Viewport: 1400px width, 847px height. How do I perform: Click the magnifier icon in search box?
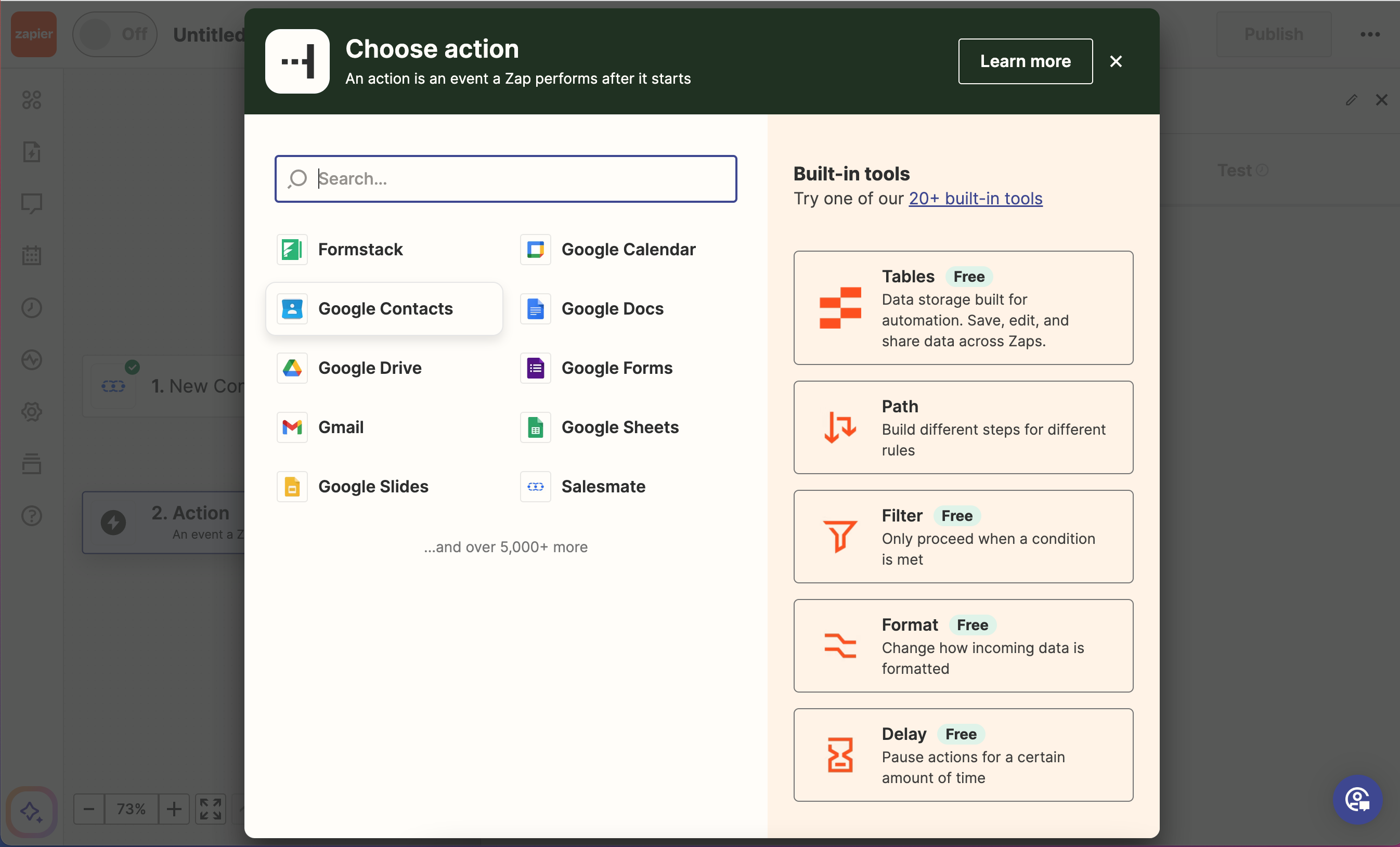(297, 179)
